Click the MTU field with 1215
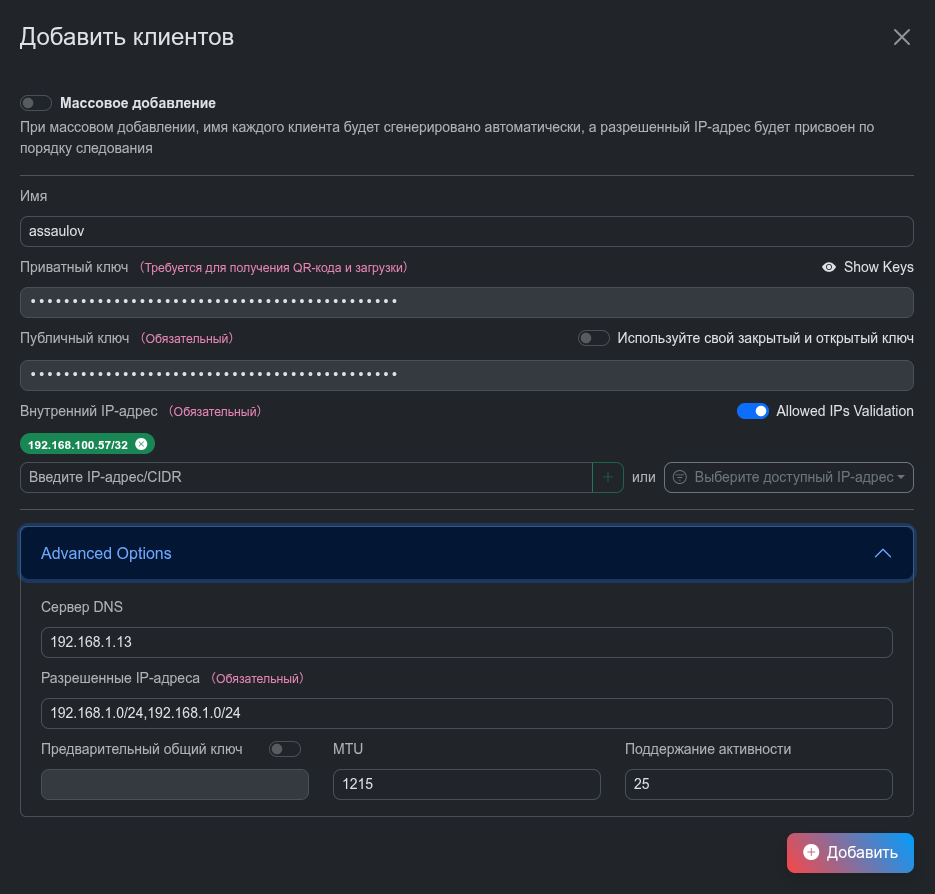935x894 pixels. (x=466, y=784)
